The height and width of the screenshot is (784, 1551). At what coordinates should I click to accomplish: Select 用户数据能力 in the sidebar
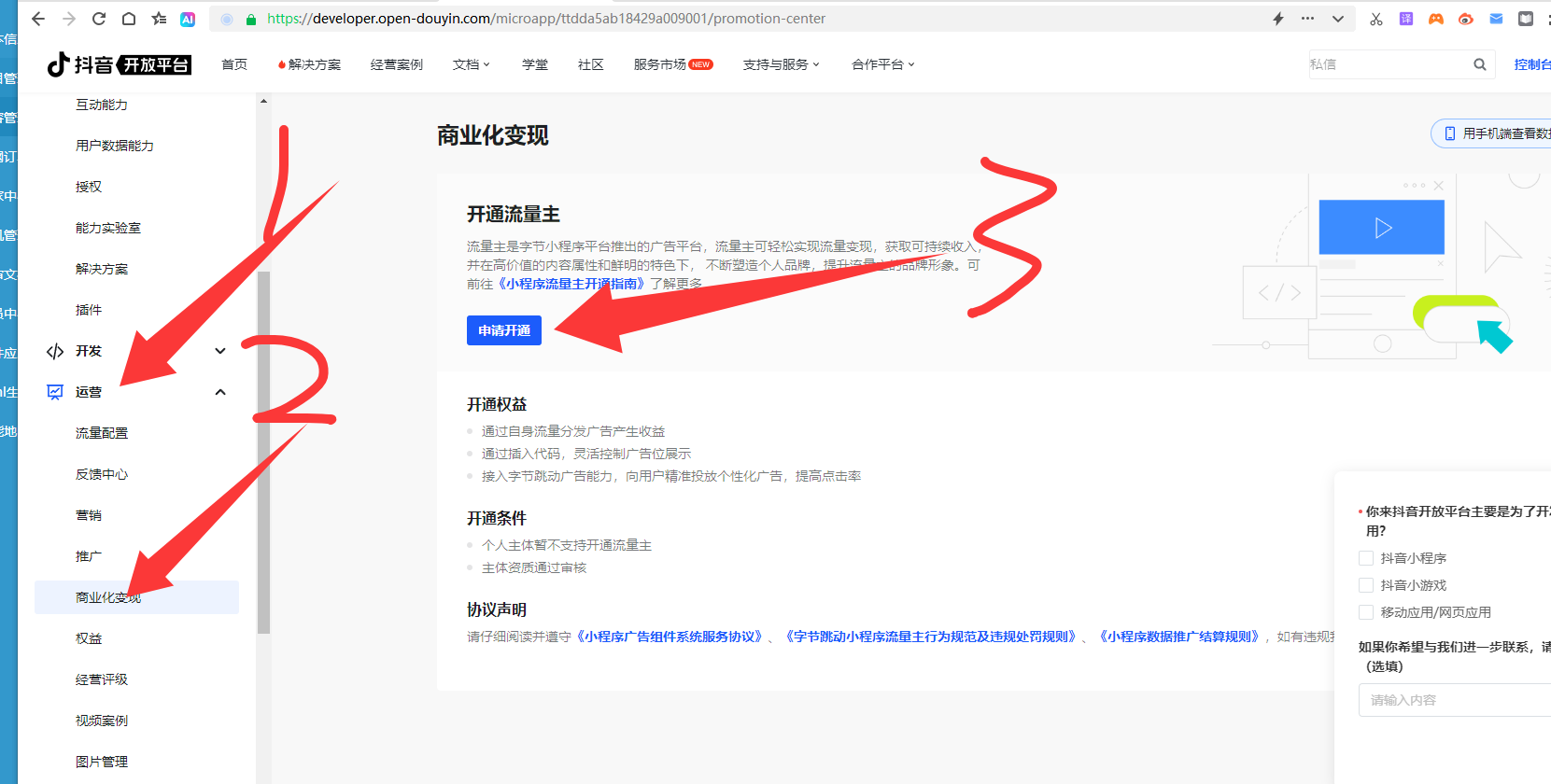[x=115, y=146]
